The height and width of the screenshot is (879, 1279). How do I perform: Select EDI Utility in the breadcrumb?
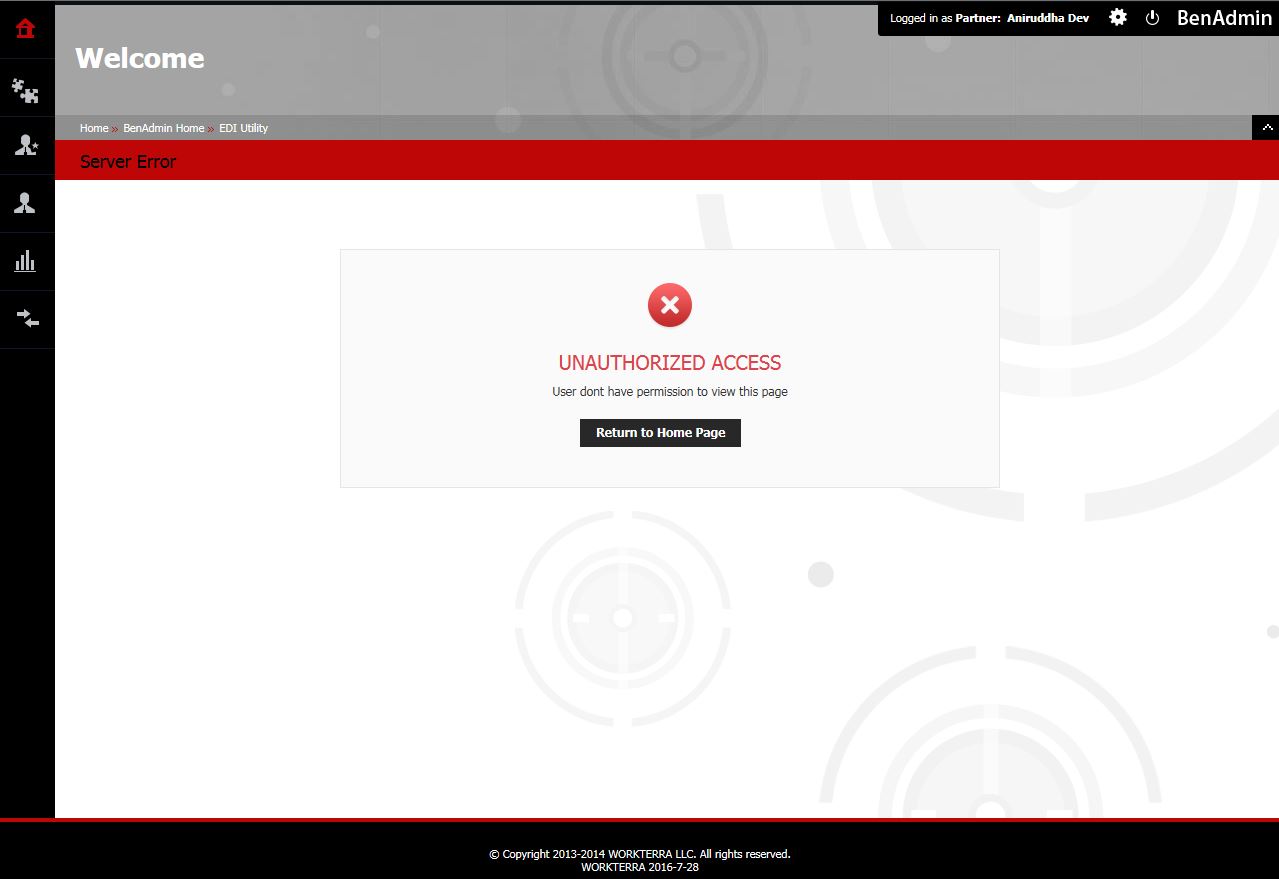(x=244, y=128)
